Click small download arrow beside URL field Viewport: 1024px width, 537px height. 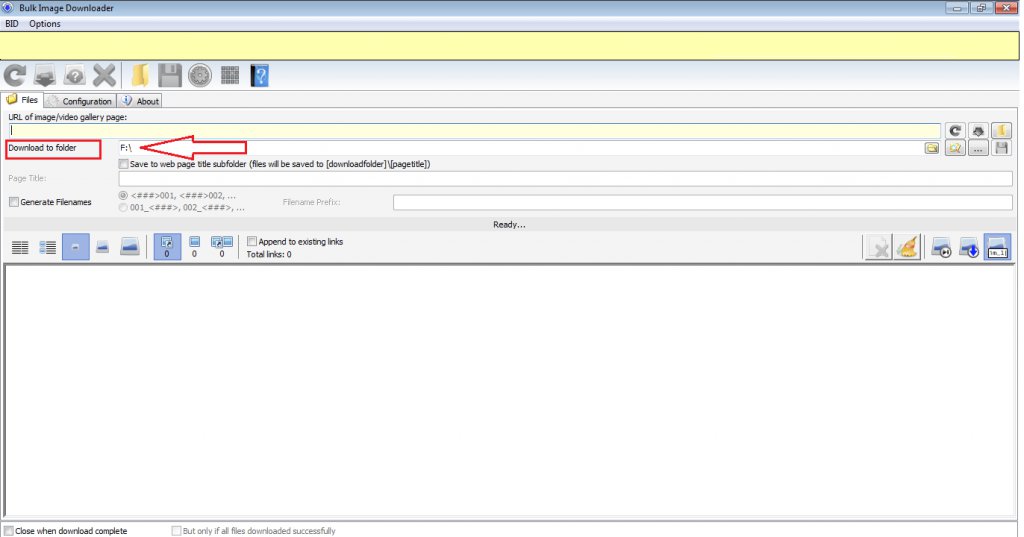978,131
